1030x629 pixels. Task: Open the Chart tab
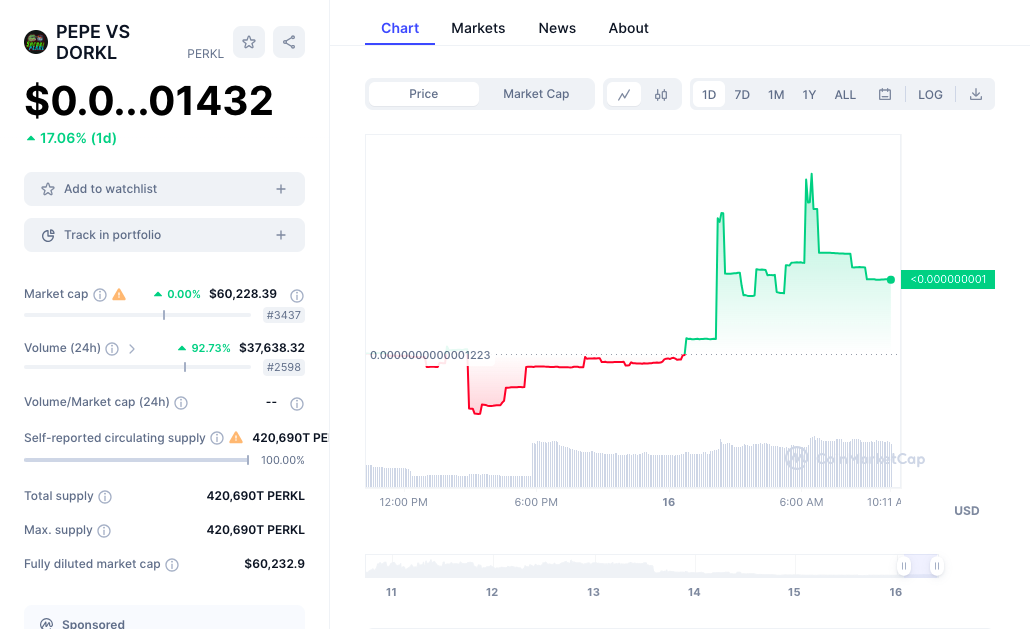tap(400, 28)
